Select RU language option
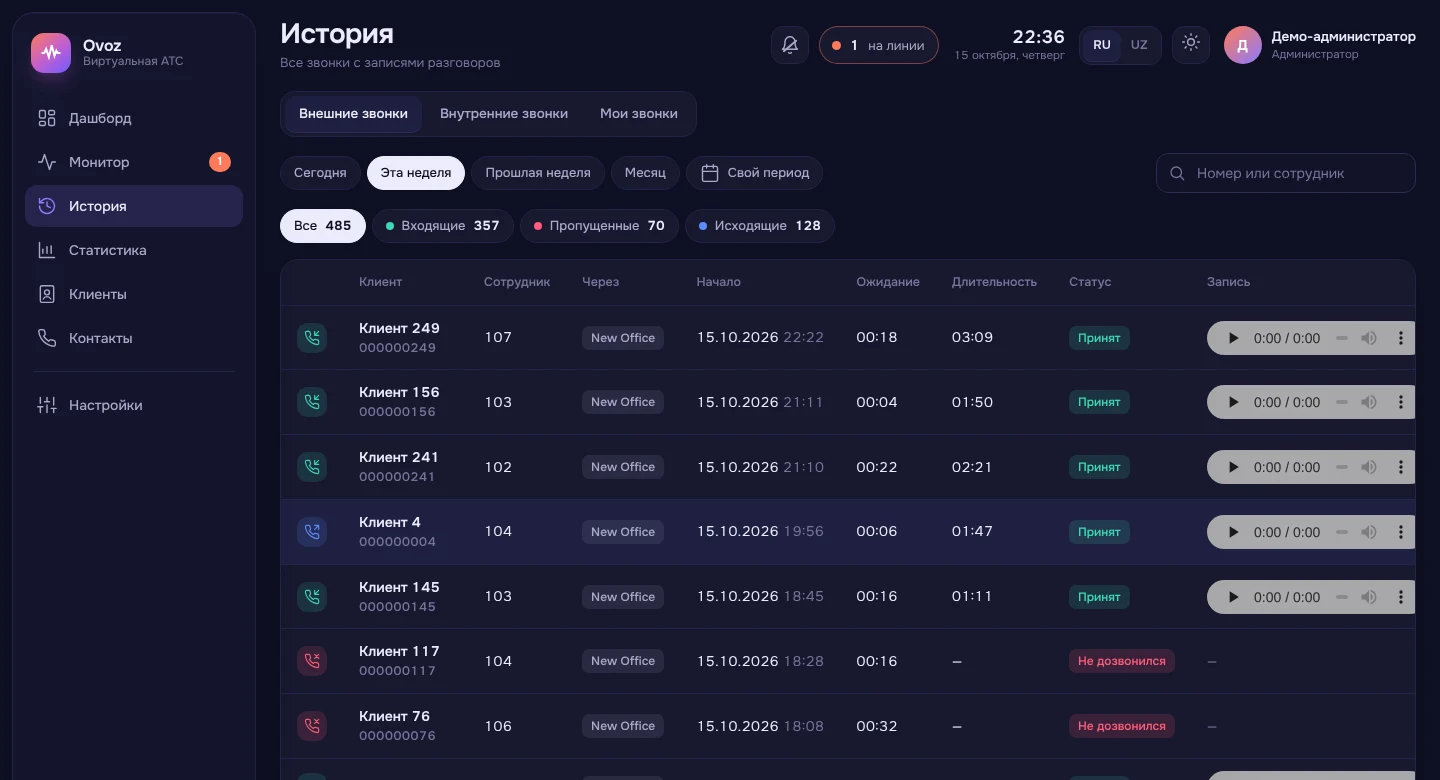Image resolution: width=1440 pixels, height=780 pixels. pos(1102,45)
